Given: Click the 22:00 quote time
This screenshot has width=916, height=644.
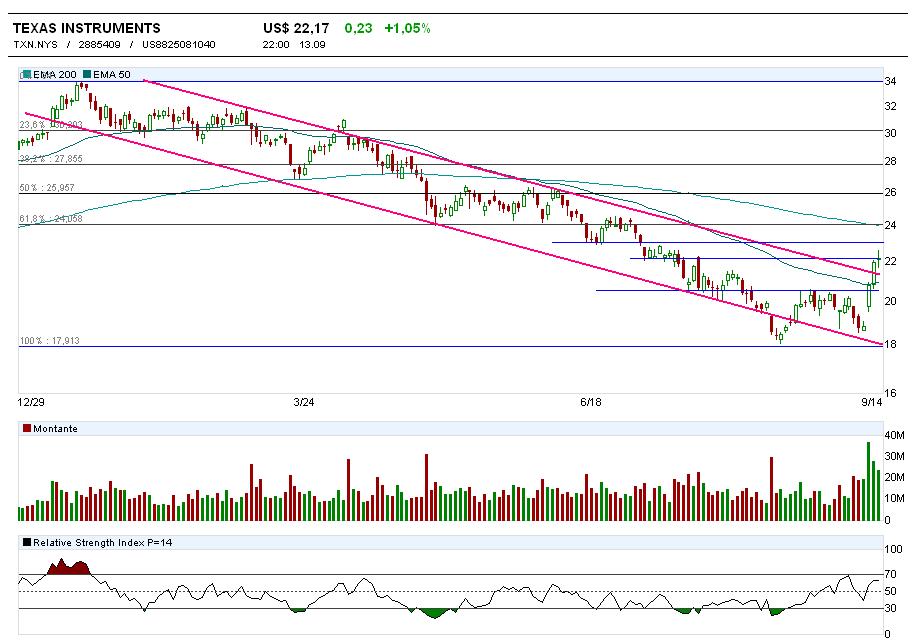Looking at the screenshot, I should (276, 44).
